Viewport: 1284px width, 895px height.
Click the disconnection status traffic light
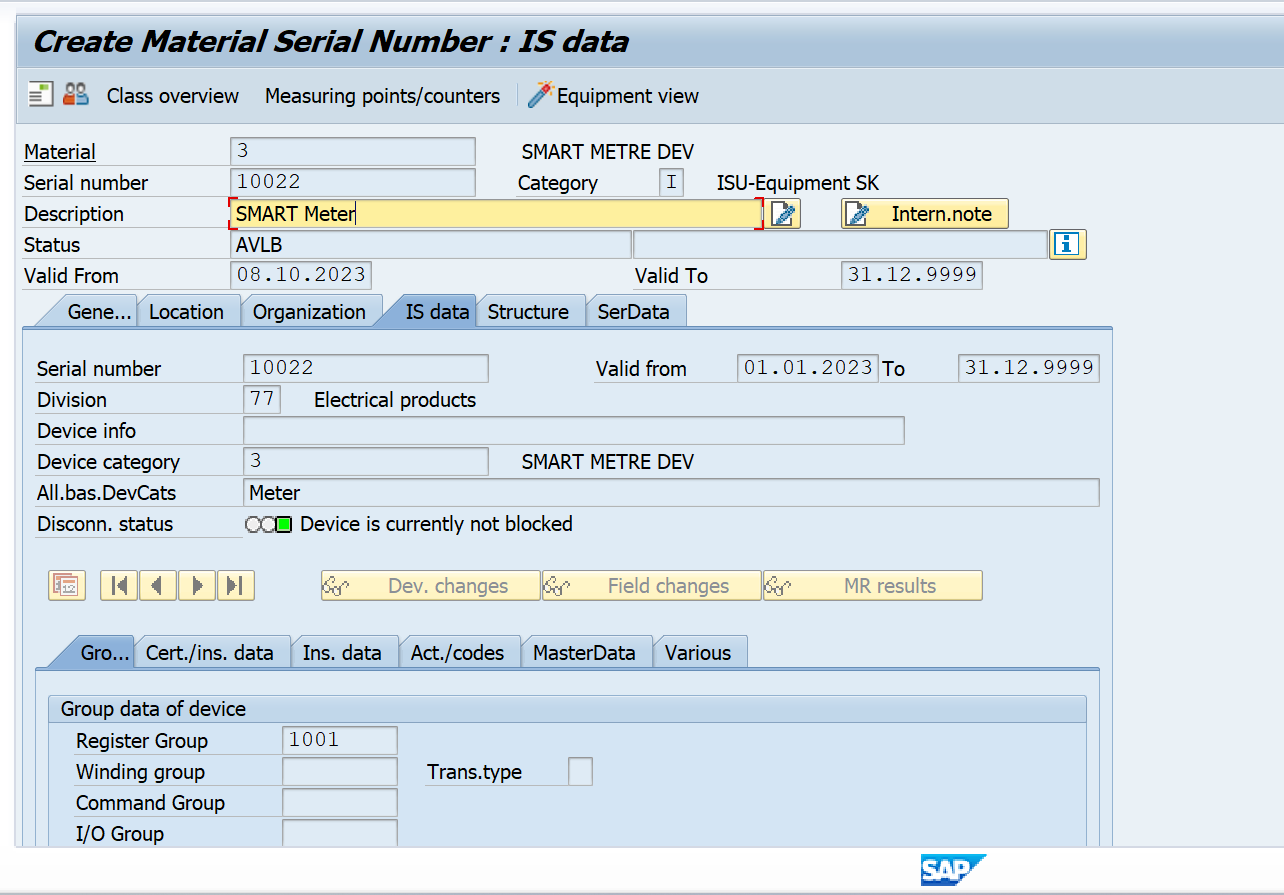point(268,524)
